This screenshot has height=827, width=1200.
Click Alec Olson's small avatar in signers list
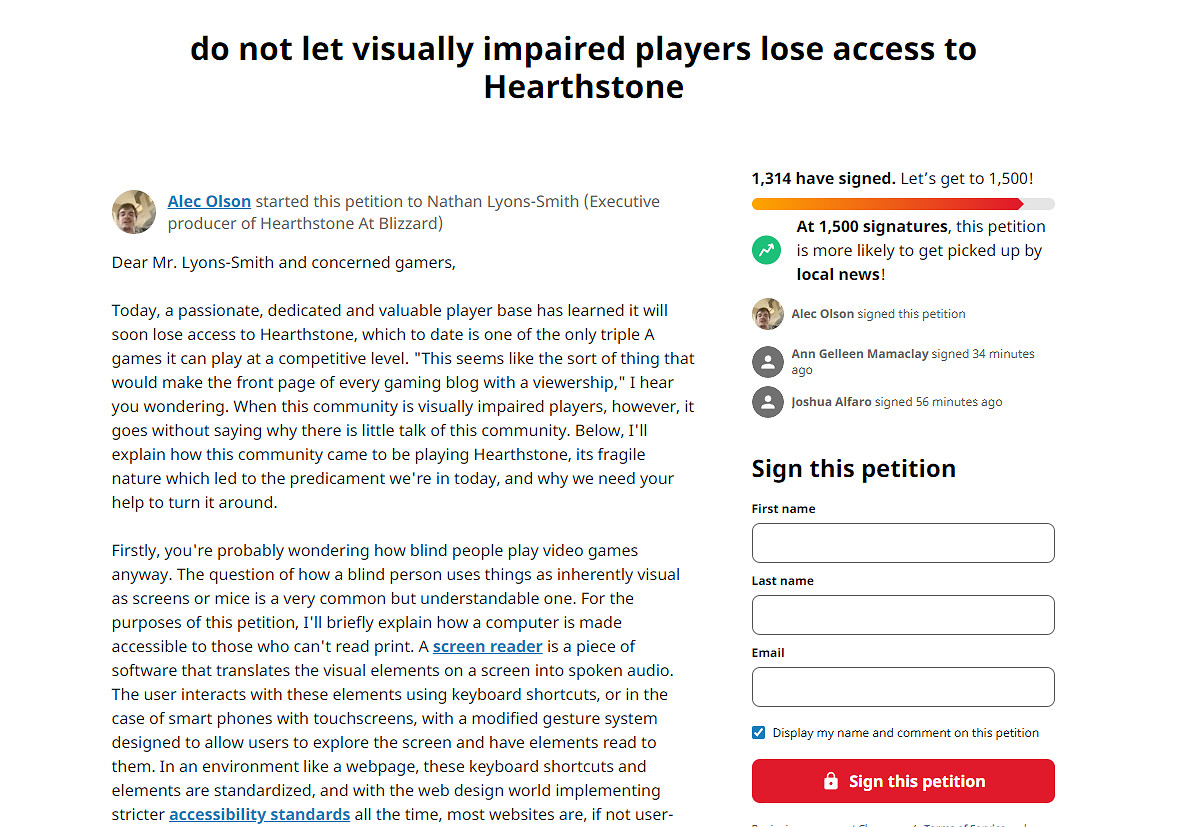tap(767, 314)
